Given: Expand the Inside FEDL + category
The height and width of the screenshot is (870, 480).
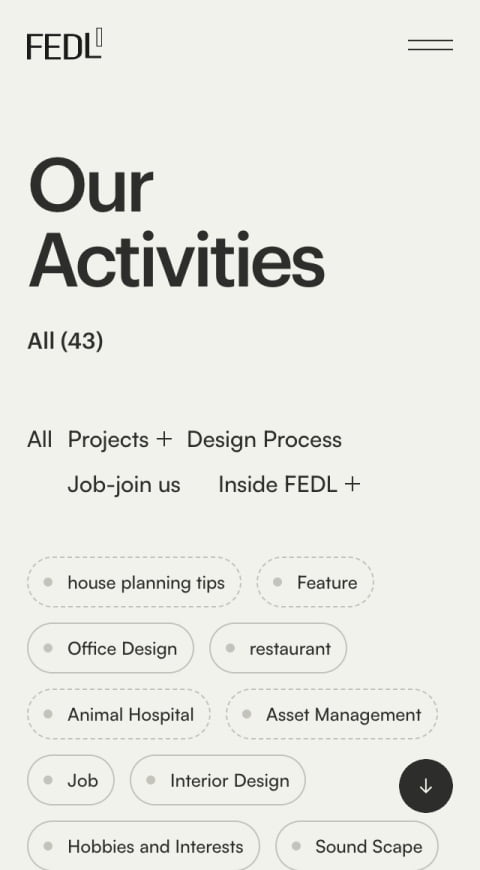Looking at the screenshot, I should [x=289, y=484].
